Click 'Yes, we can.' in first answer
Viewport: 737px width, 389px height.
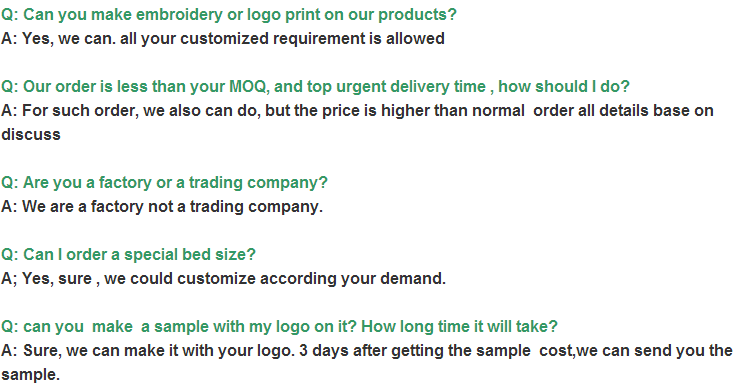[69, 39]
